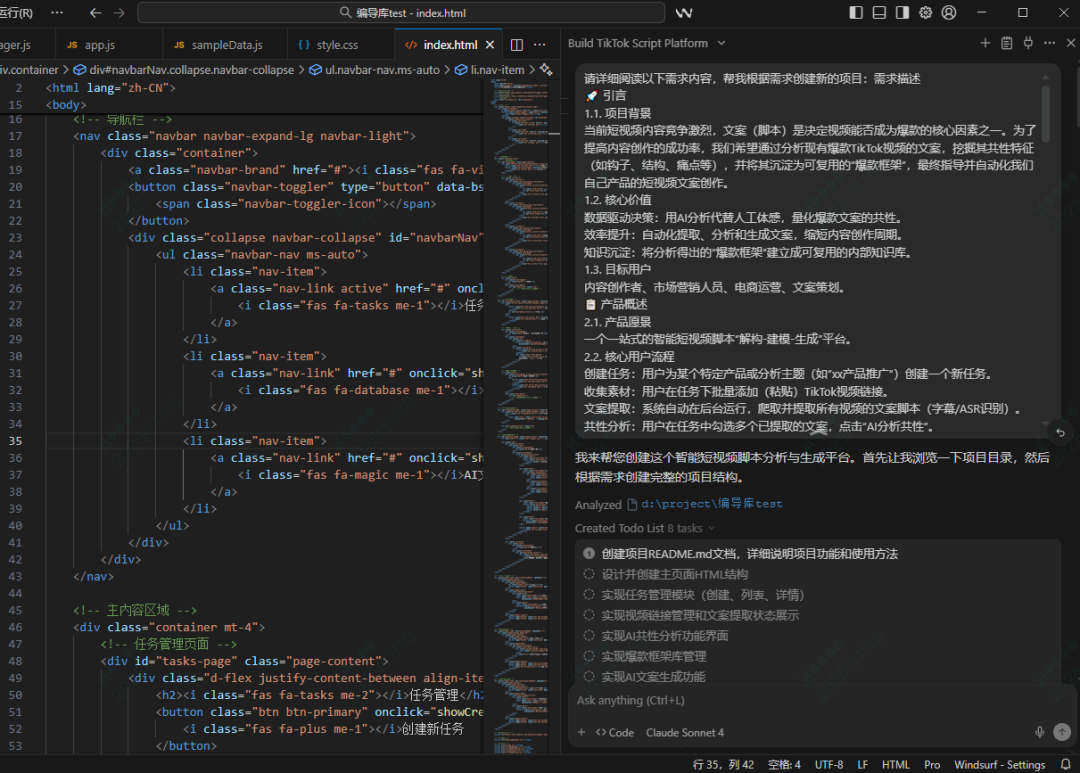Image resolution: width=1080 pixels, height=773 pixels.
Task: Click the Windsurf logo icon
Action: pyautogui.click(x=683, y=12)
